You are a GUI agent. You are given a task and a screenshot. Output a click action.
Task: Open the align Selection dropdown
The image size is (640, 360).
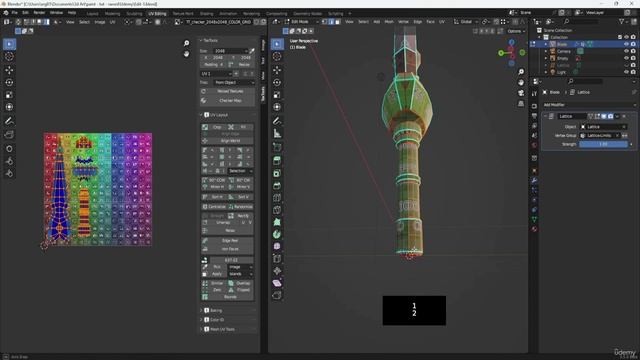(240, 171)
